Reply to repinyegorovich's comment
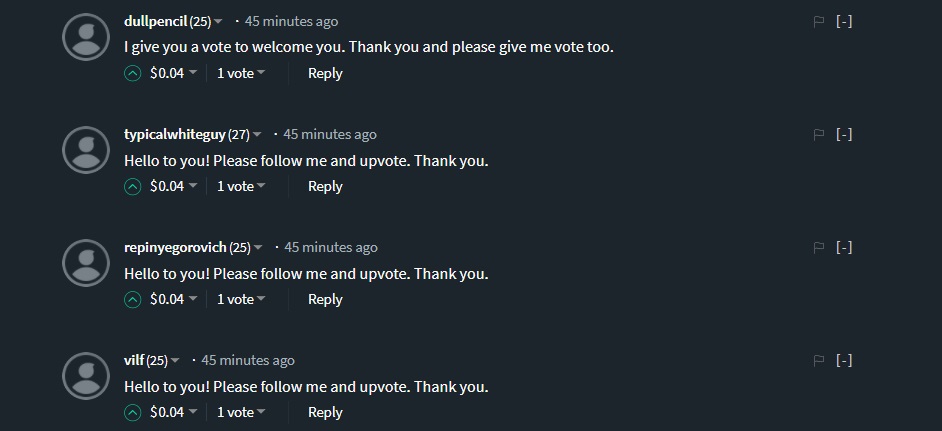Screen dimensions: 942x431 click(325, 299)
